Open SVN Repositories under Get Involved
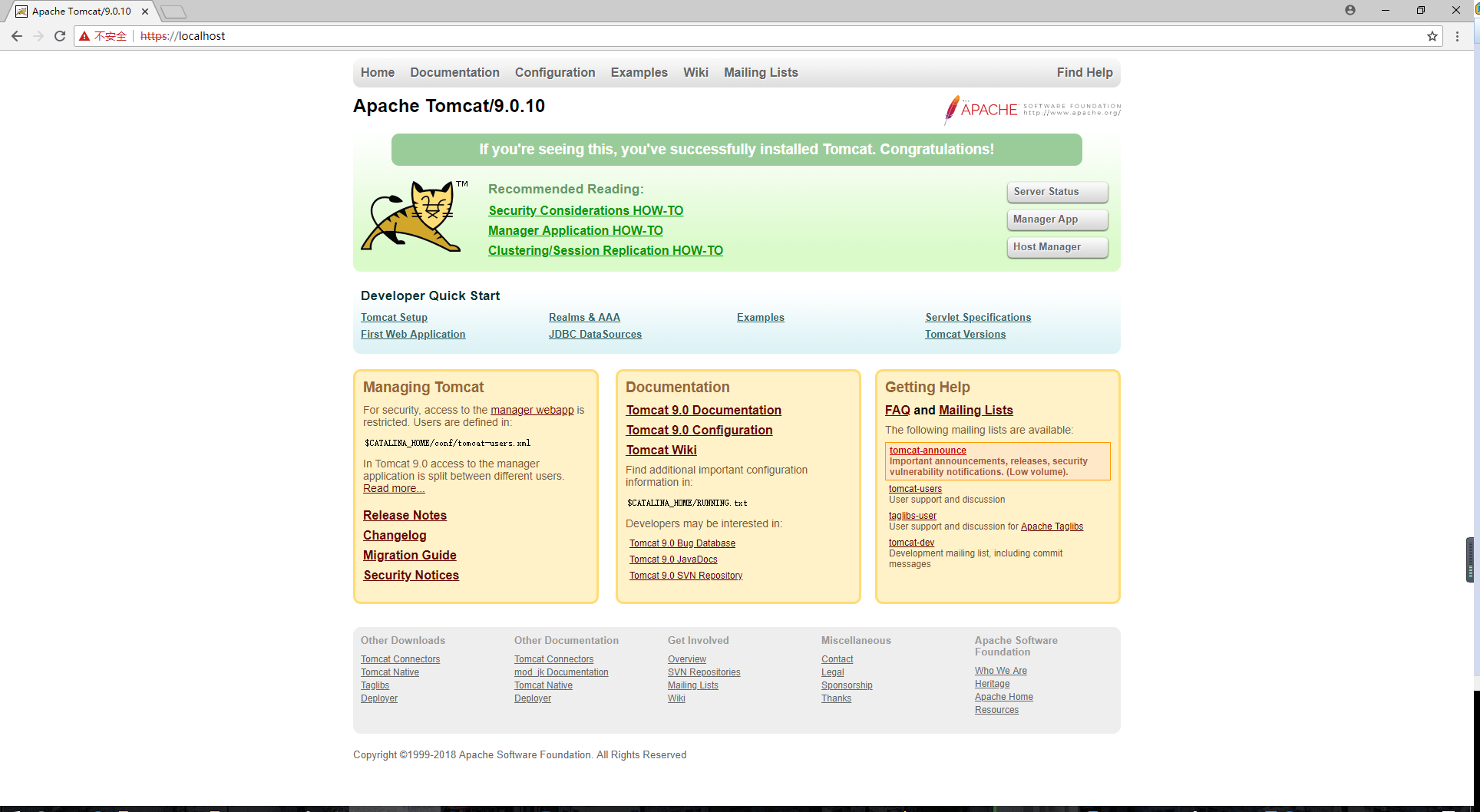Screen dimensions: 1480x812 pos(704,672)
